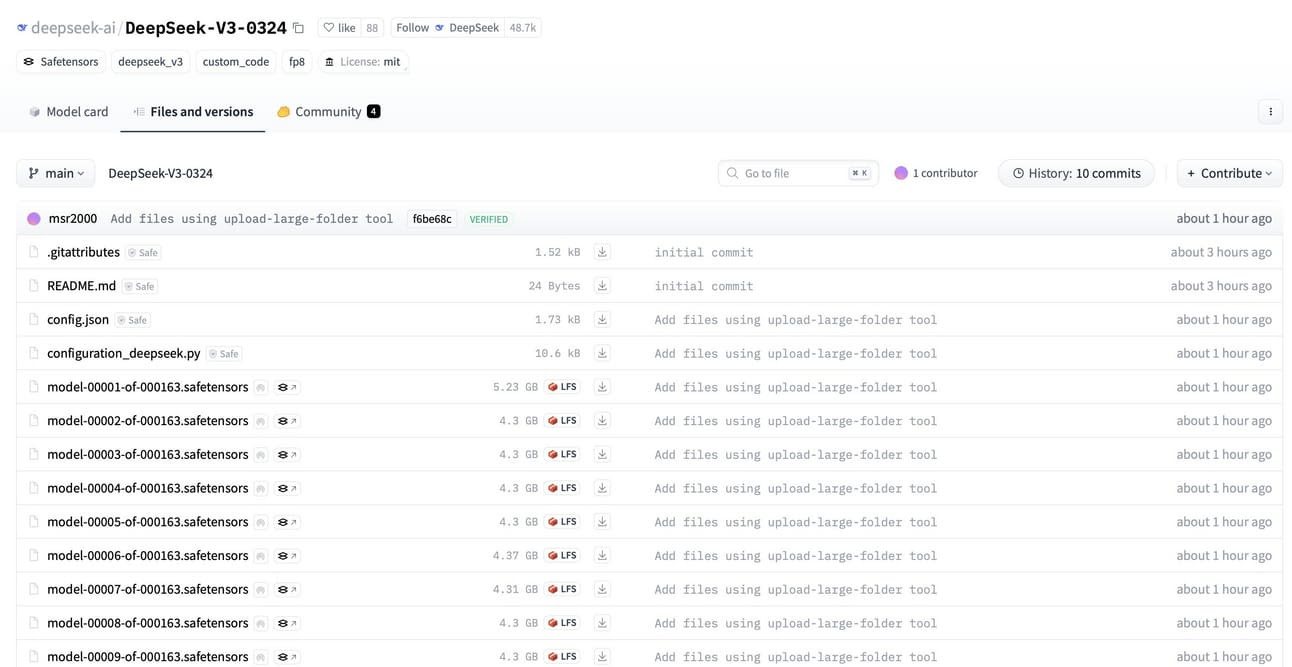Open the deepseek-ai organization link
1292x667 pixels.
[x=73, y=28]
